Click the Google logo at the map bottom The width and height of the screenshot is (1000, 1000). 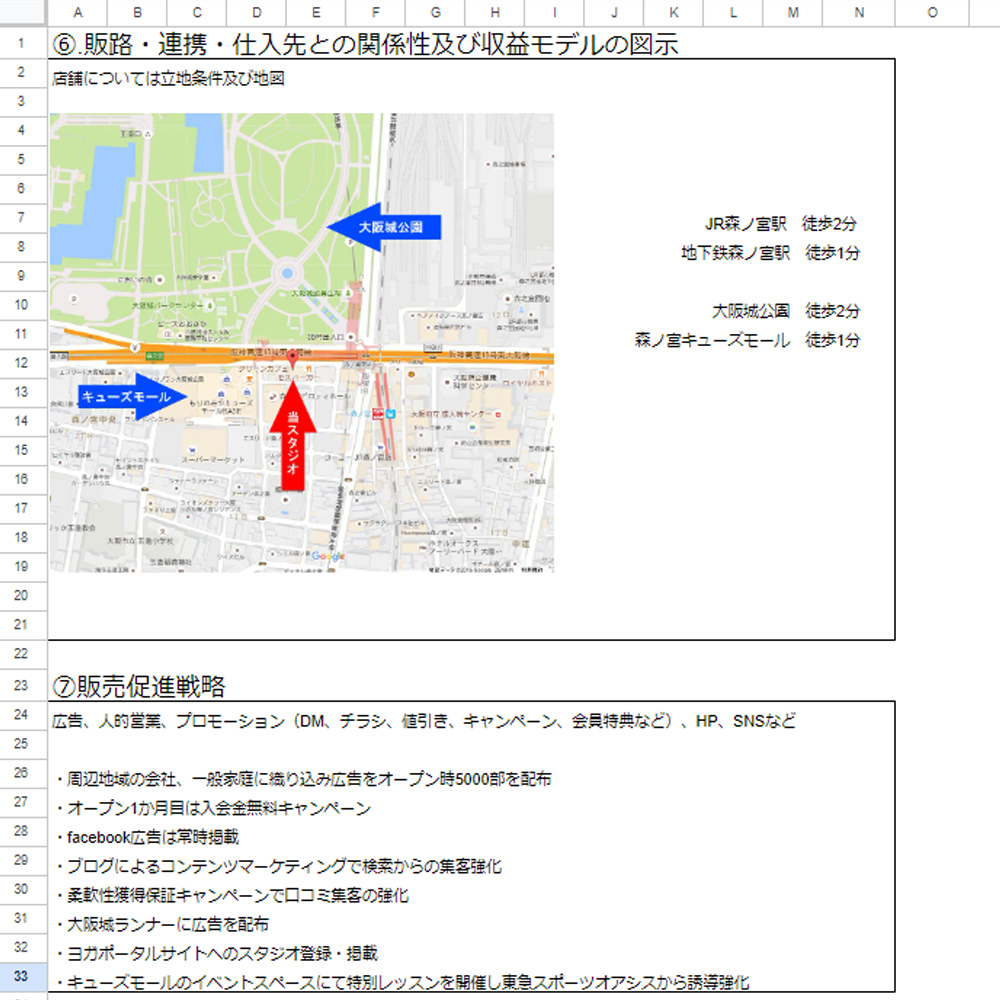coord(327,556)
